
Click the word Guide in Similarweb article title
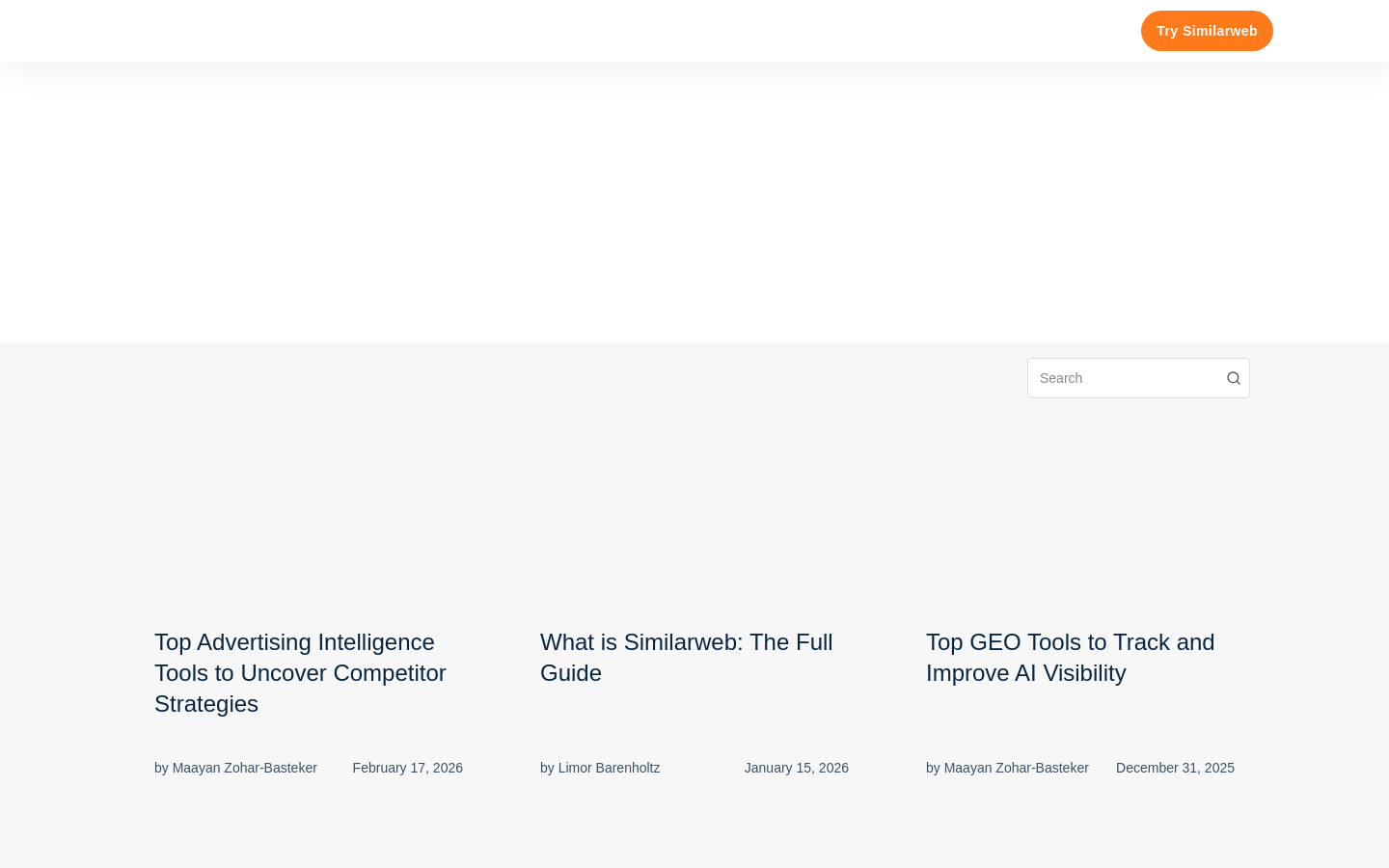[571, 673]
